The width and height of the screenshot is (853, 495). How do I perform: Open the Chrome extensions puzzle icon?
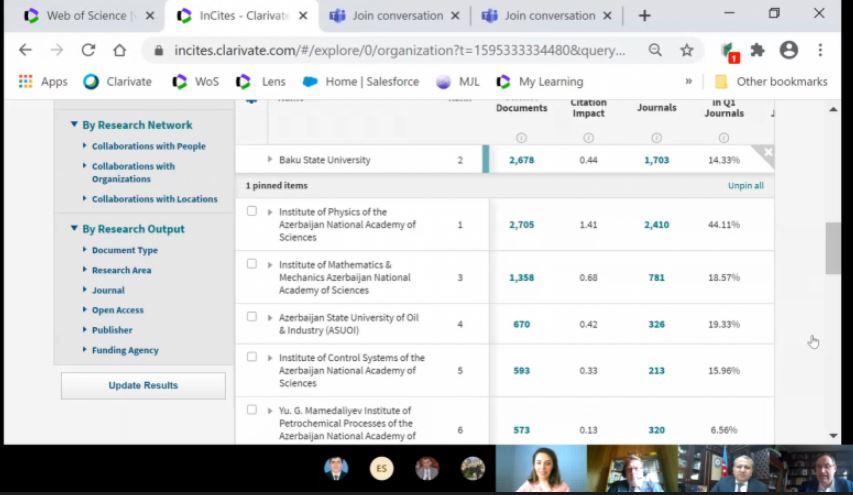[757, 50]
